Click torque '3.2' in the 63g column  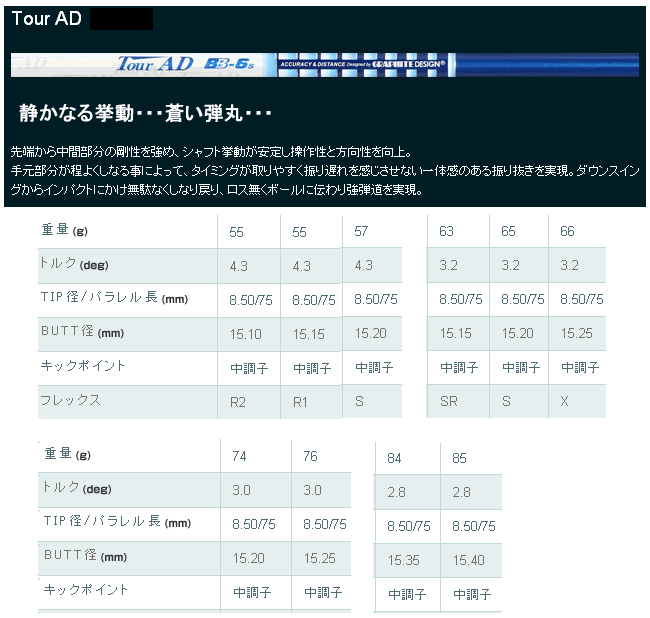point(449,265)
